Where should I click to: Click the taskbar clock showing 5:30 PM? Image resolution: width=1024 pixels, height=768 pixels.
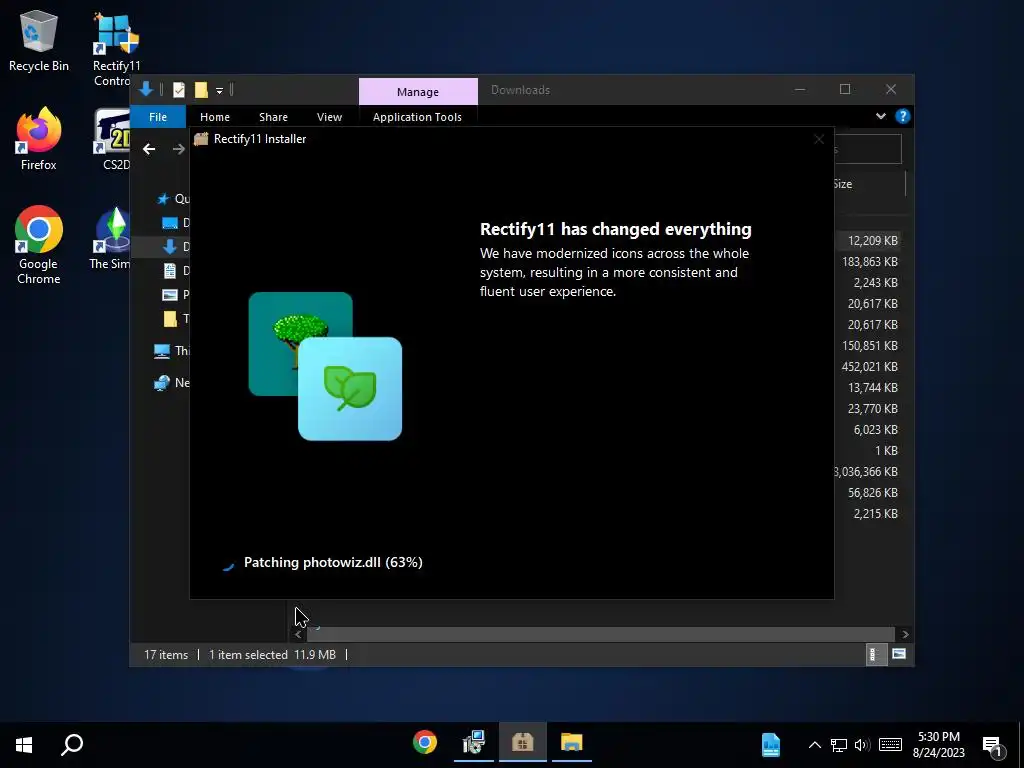[x=938, y=744]
